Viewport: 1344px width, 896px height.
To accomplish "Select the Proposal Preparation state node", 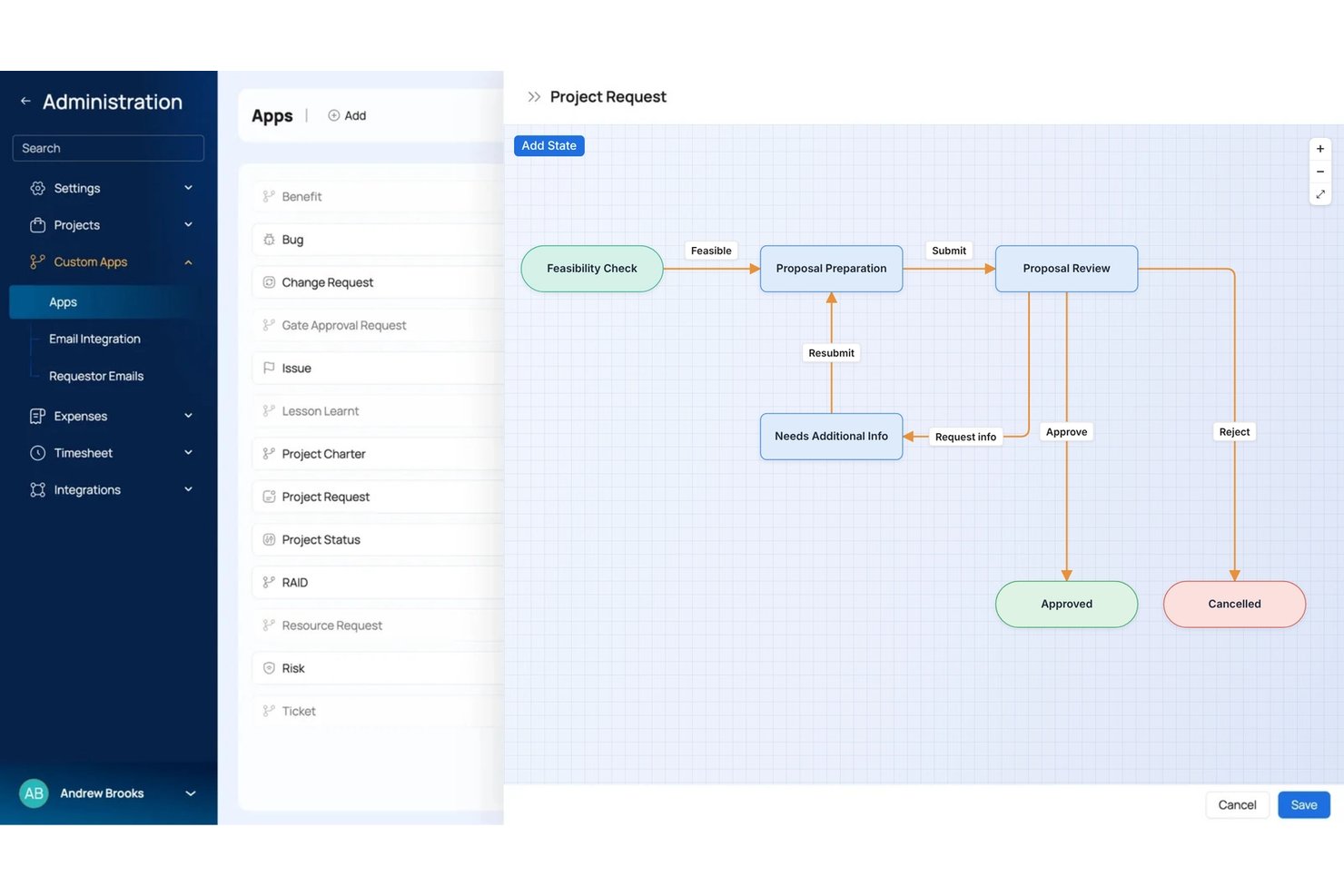I will point(831,269).
